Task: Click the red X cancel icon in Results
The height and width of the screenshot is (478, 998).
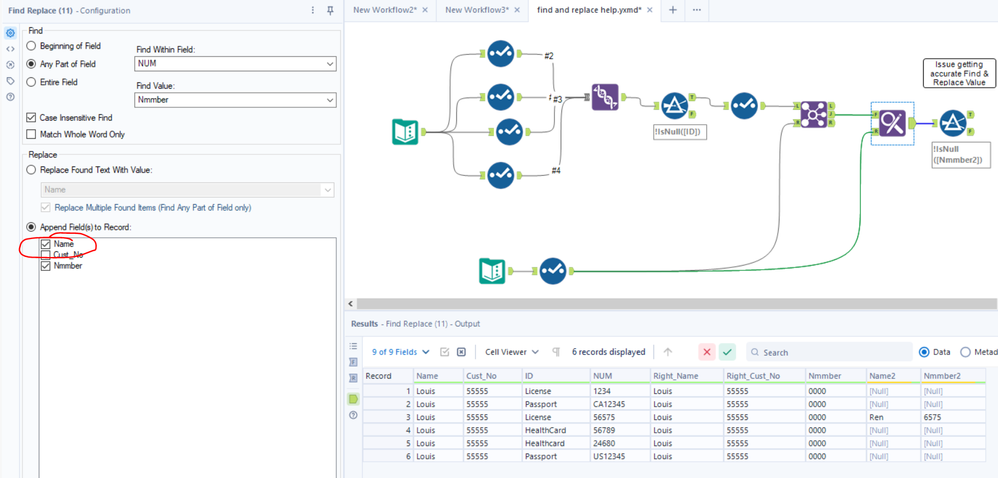Action: [706, 352]
